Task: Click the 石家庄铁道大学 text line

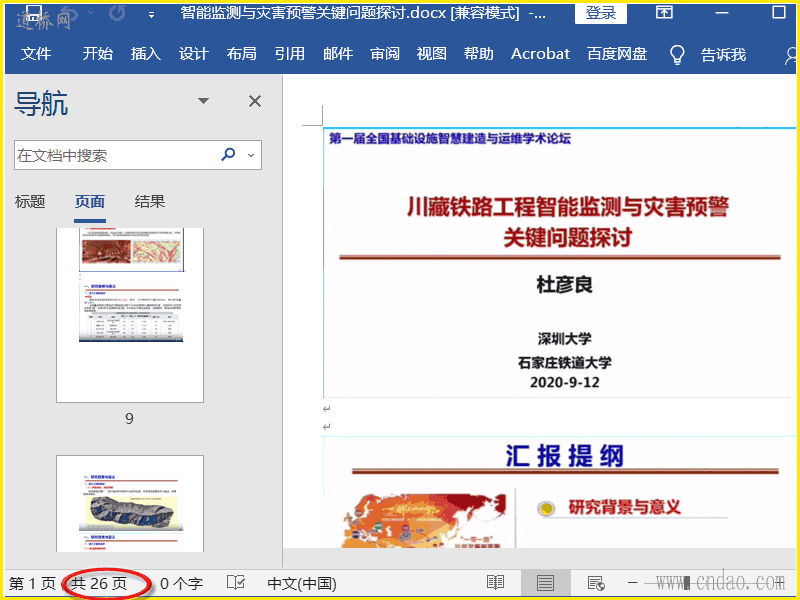Action: click(564, 363)
